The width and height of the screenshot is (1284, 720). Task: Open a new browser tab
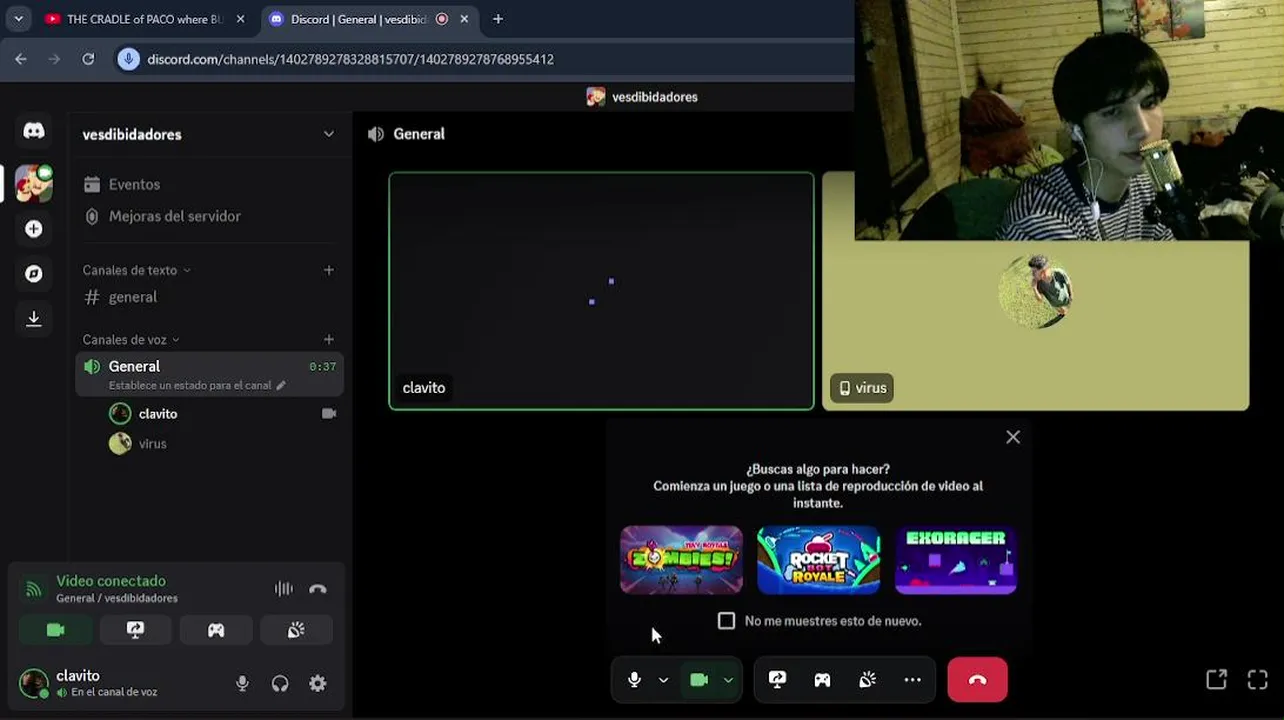point(498,19)
